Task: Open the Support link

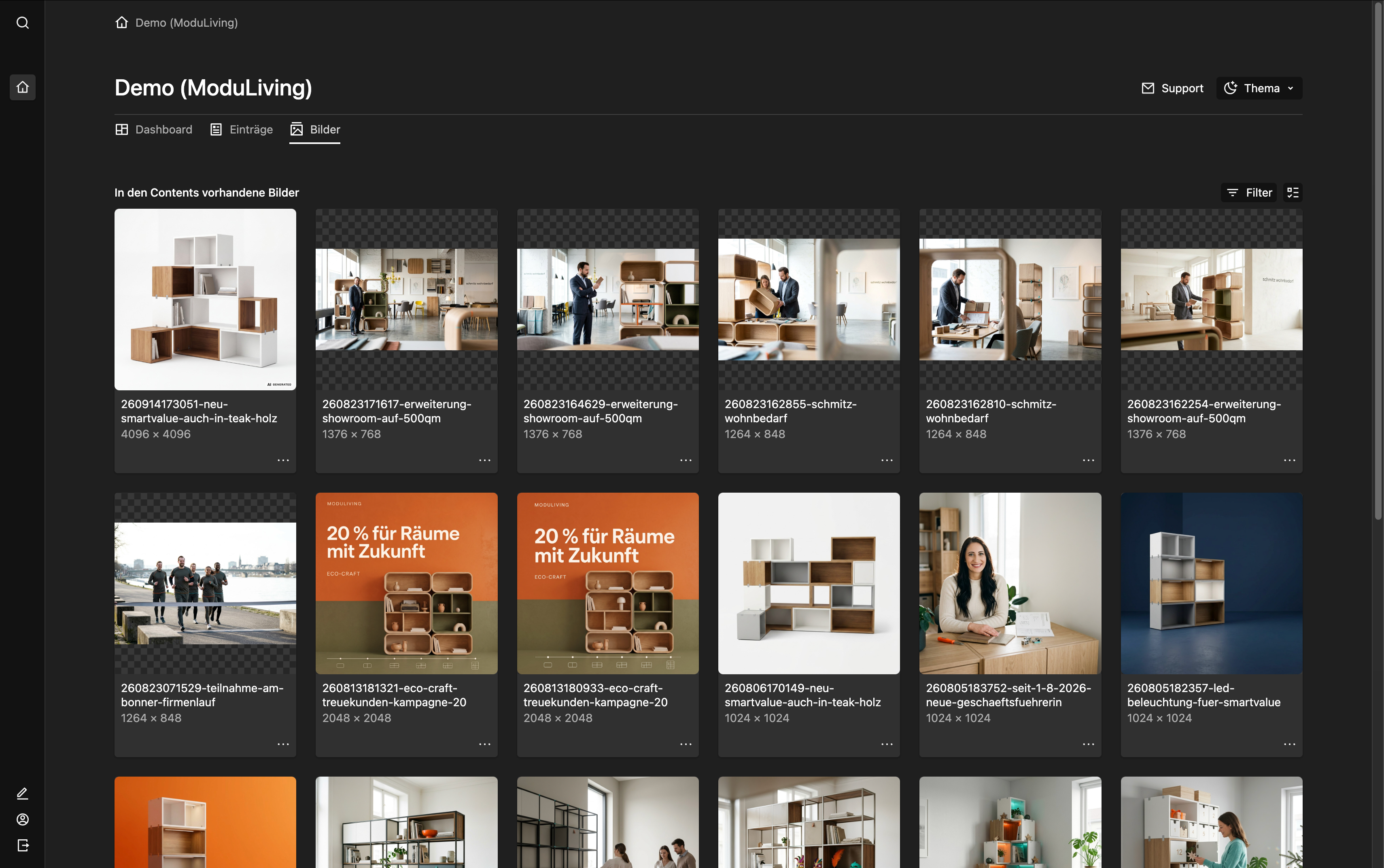Action: pyautogui.click(x=1172, y=89)
